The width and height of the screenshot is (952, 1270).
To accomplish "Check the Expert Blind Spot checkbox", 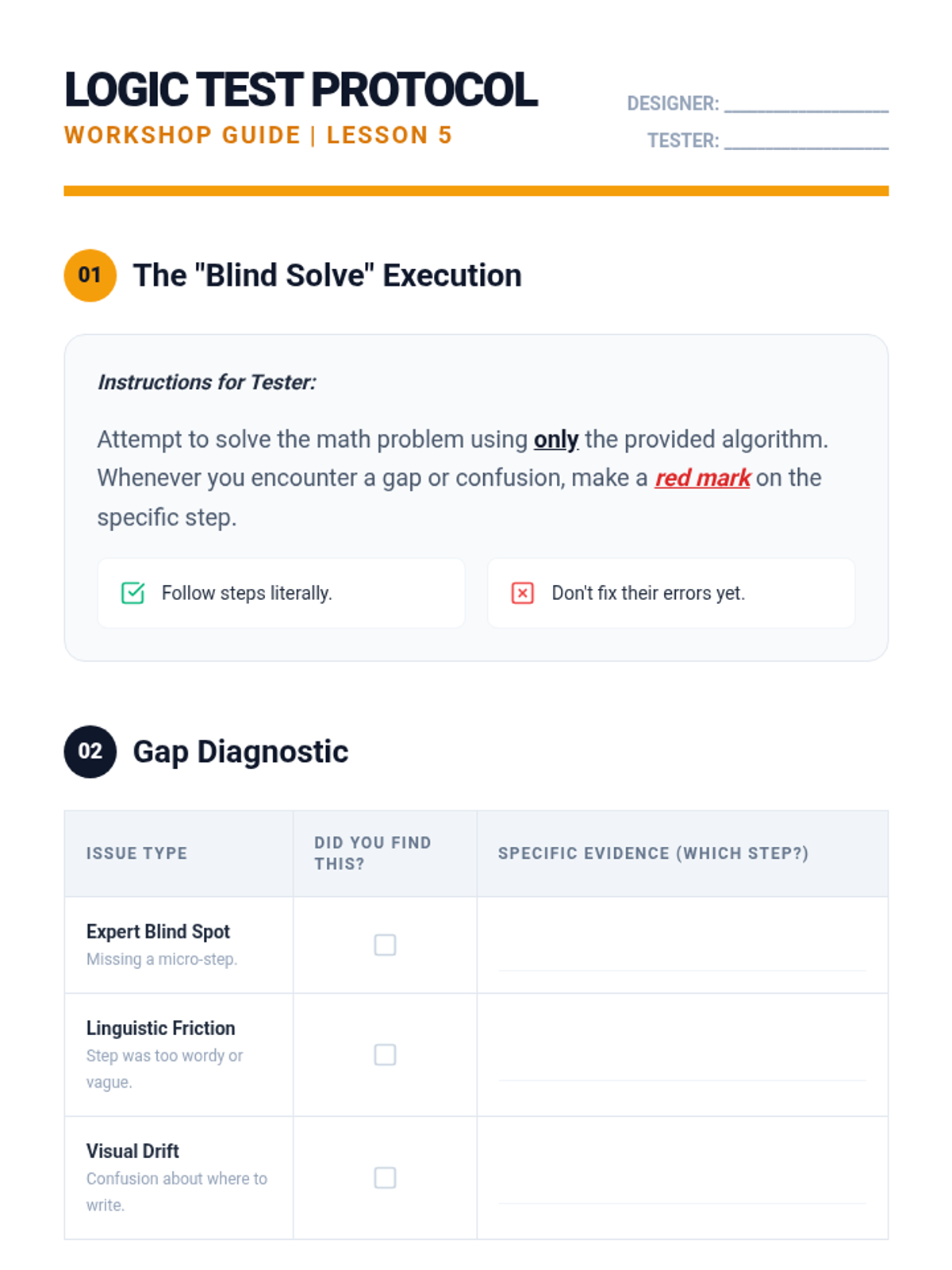I will click(x=385, y=945).
